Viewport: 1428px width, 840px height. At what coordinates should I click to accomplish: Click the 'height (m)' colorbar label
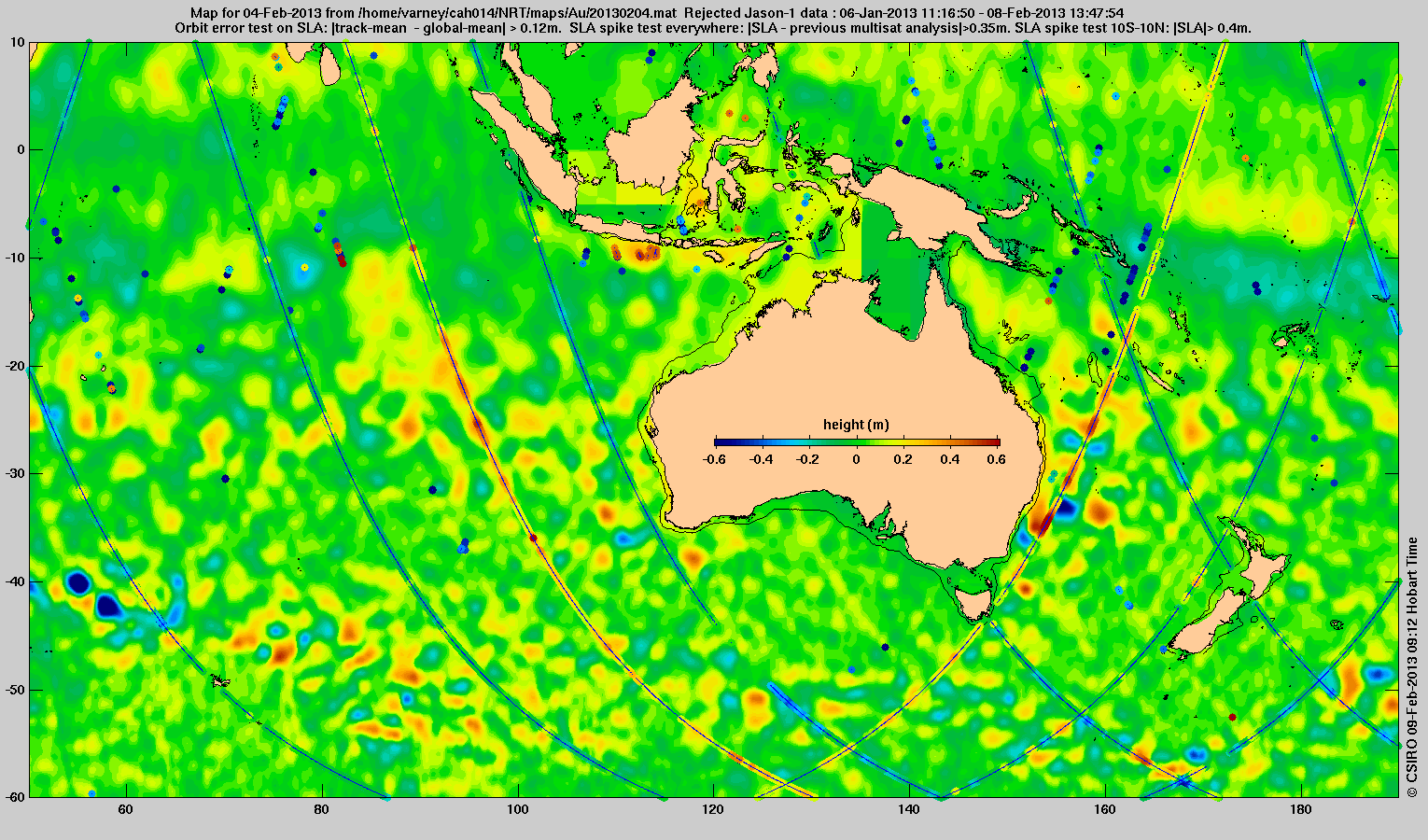(x=856, y=426)
